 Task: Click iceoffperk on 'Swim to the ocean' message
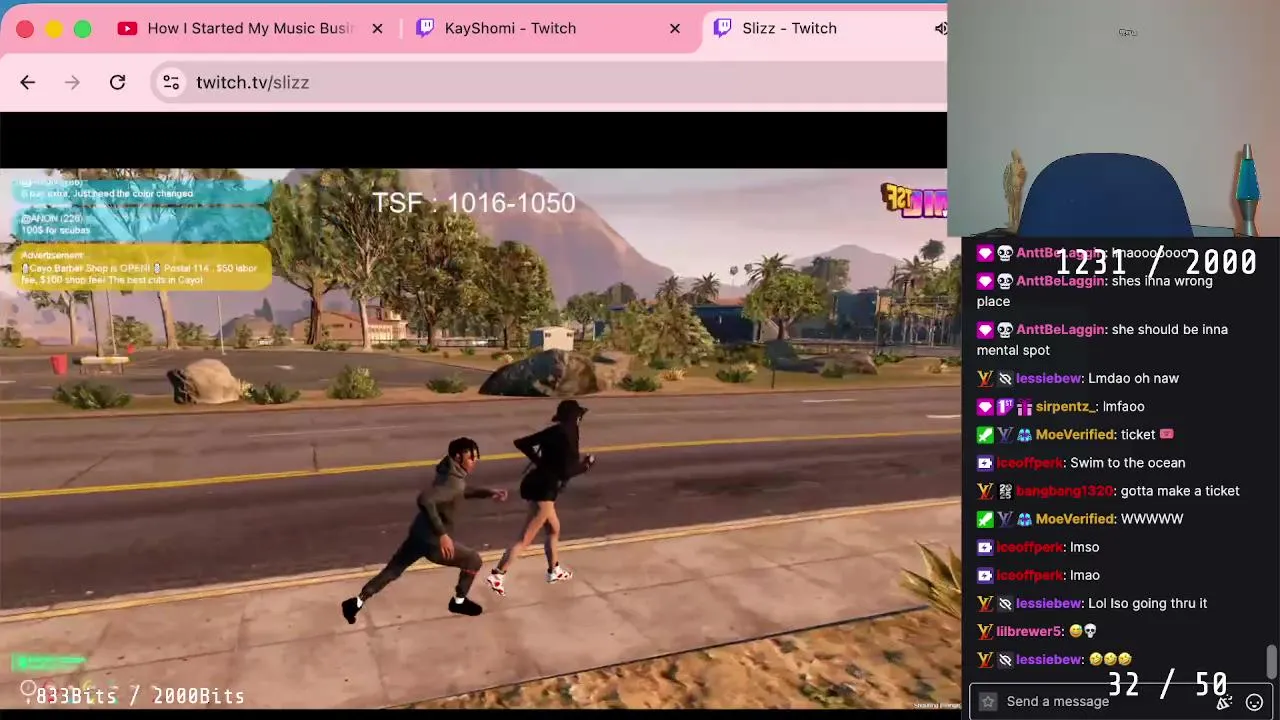(1029, 463)
